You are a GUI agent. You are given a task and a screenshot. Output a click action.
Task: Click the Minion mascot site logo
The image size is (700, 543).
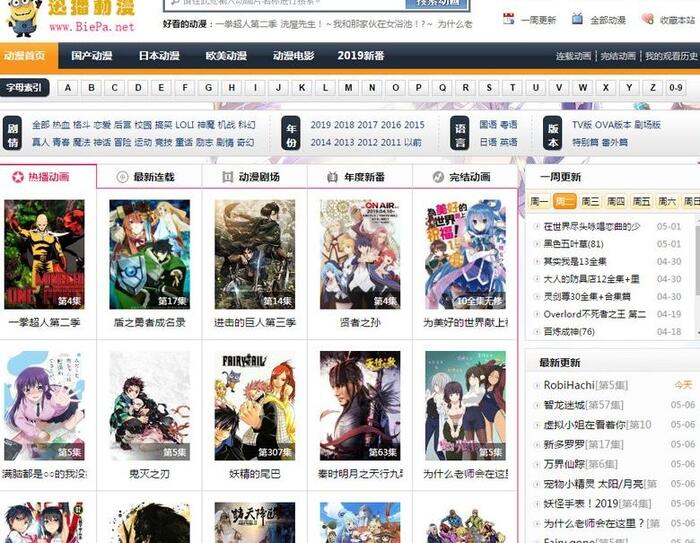(23, 18)
